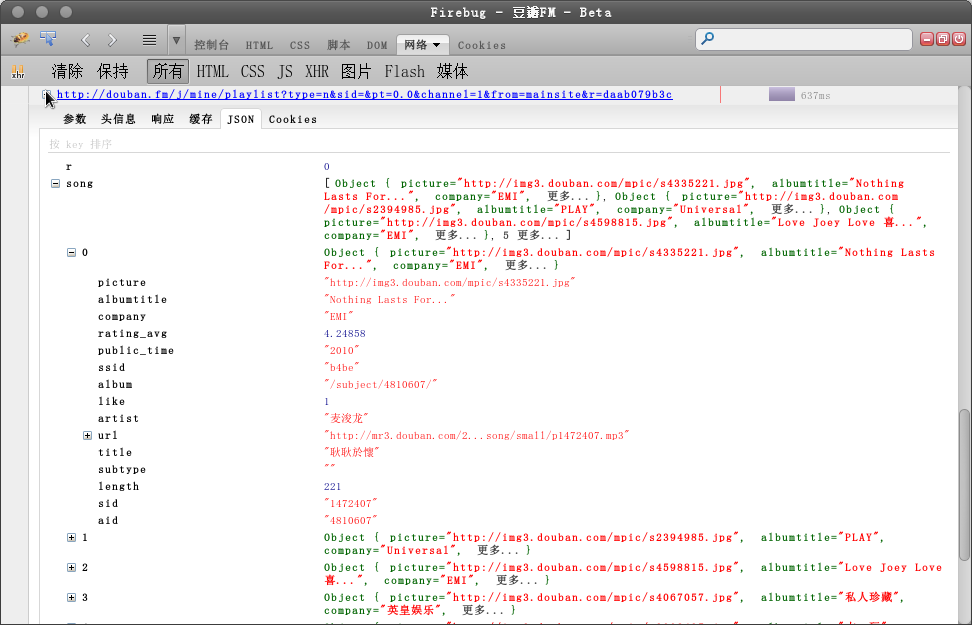The image size is (972, 625).
Task: Click the 637ms timing bar
Action: pyautogui.click(x=782, y=94)
